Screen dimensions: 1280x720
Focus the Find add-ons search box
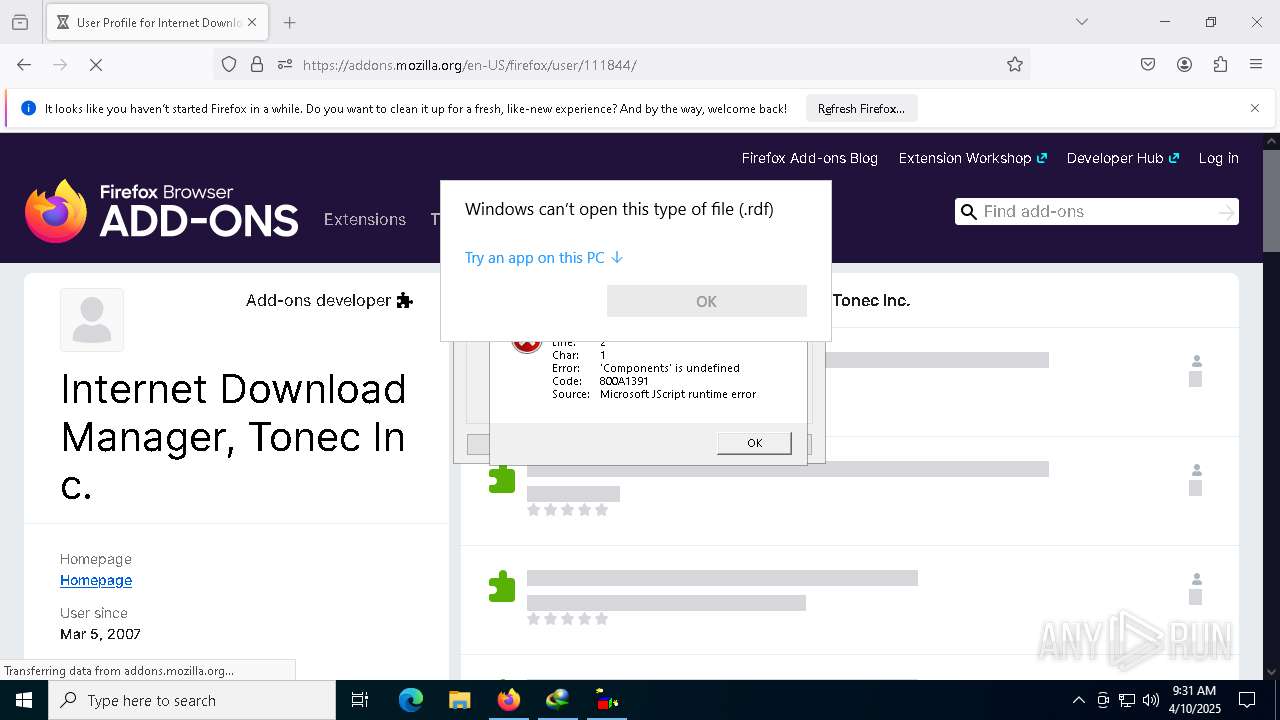(x=1096, y=211)
